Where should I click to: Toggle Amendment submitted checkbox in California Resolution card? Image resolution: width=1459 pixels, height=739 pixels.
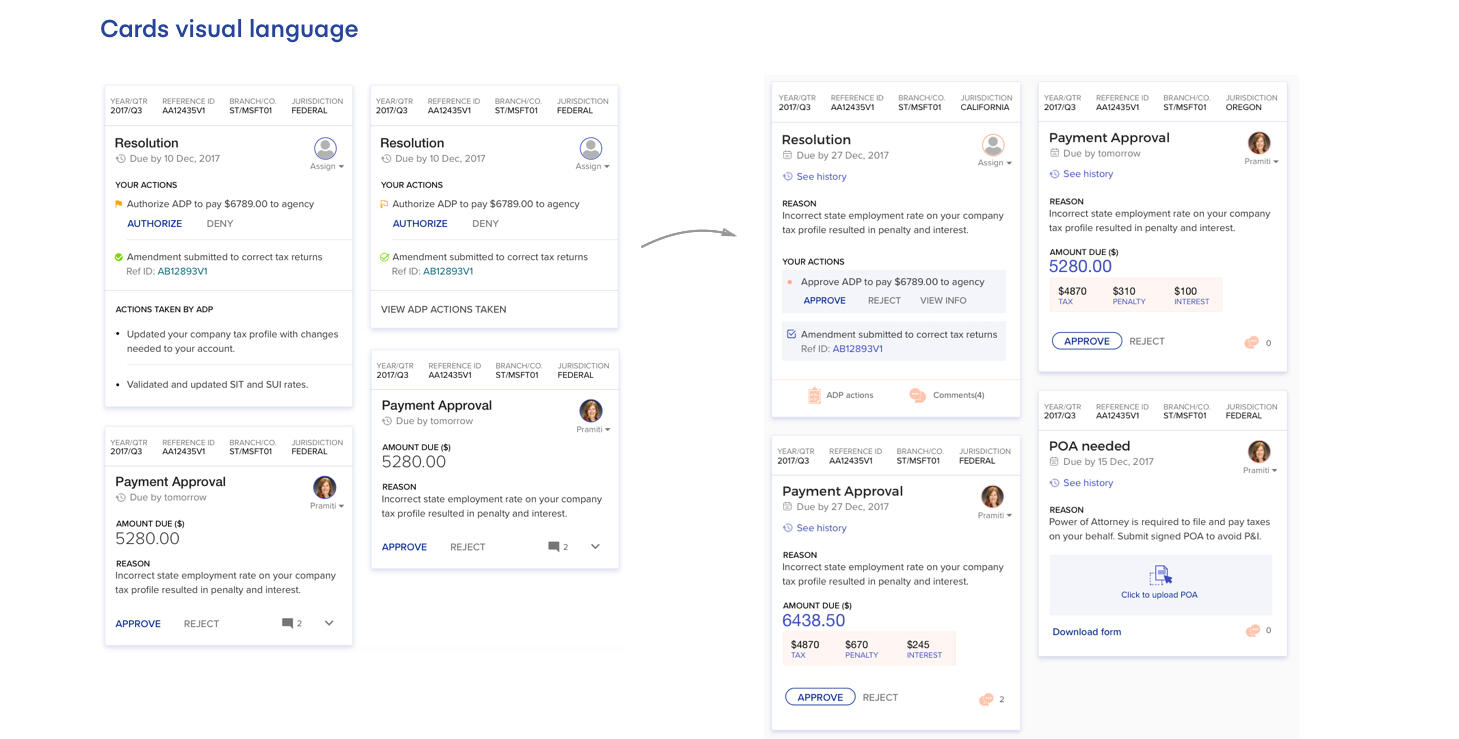[x=791, y=334]
